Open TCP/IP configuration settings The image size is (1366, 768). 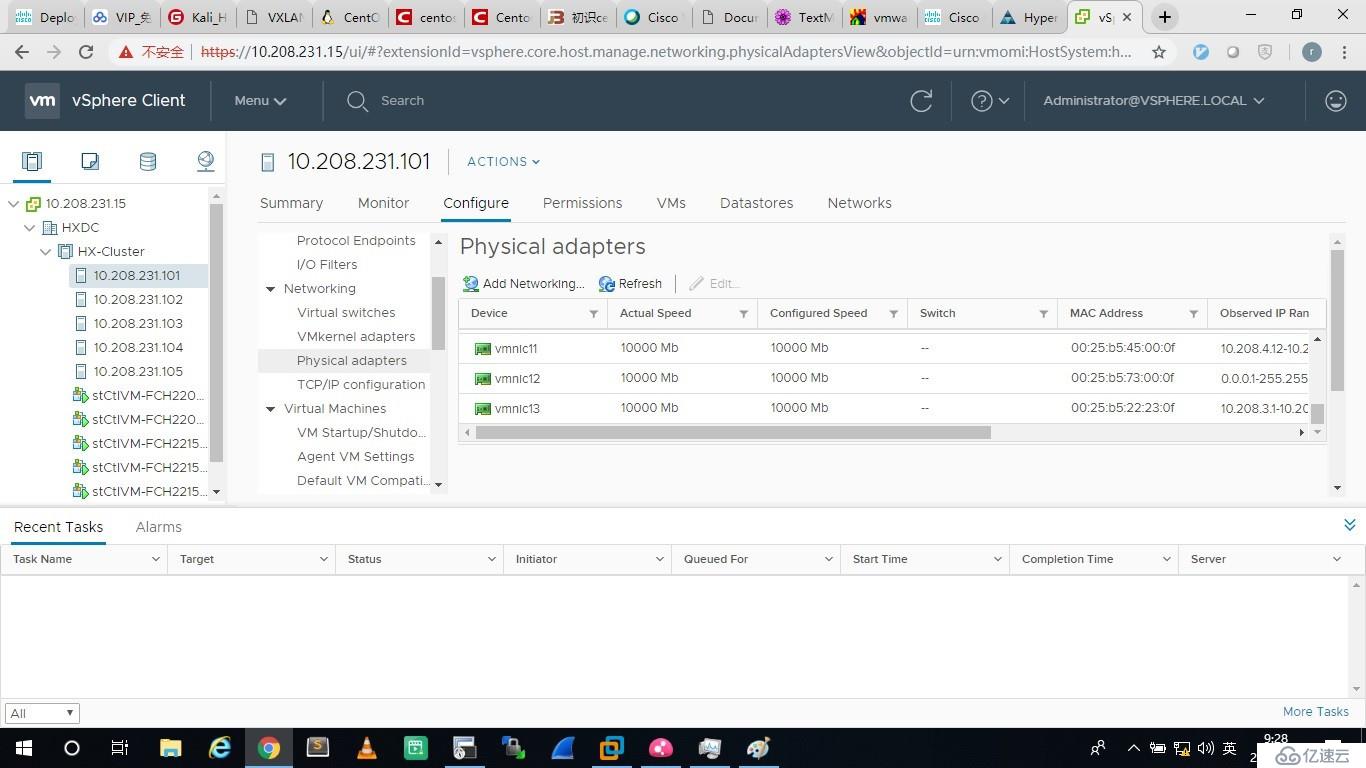click(361, 385)
